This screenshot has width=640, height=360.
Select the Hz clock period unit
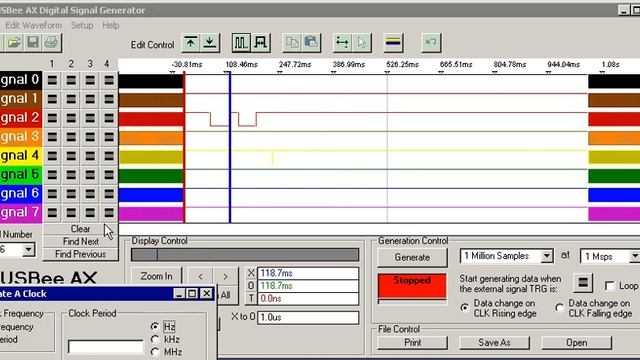pyautogui.click(x=155, y=327)
